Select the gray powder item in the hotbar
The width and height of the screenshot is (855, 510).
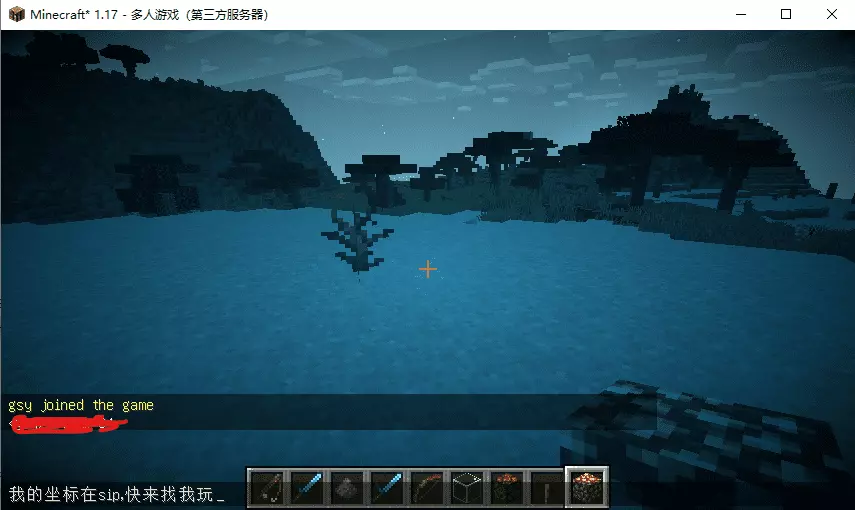pyautogui.click(x=347, y=487)
